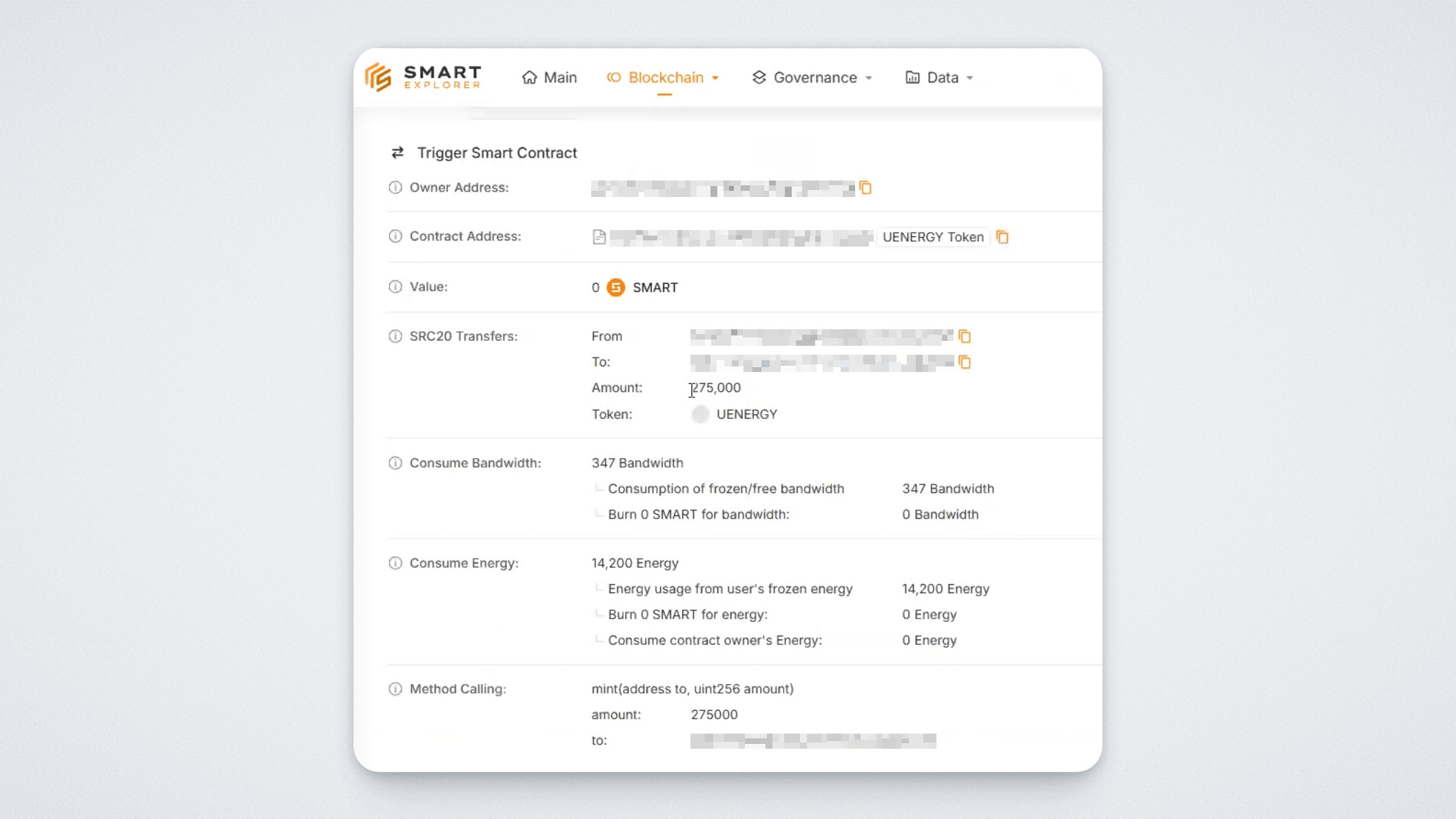
Task: Copy the owner address
Action: (865, 188)
